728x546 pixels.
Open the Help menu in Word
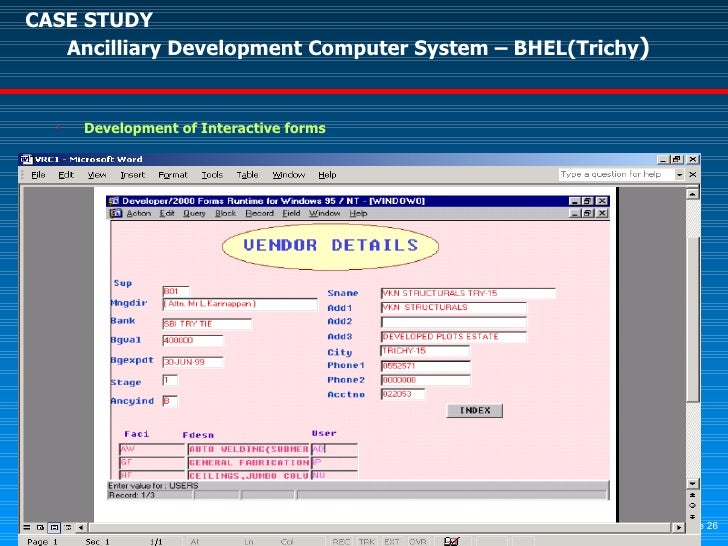327,175
